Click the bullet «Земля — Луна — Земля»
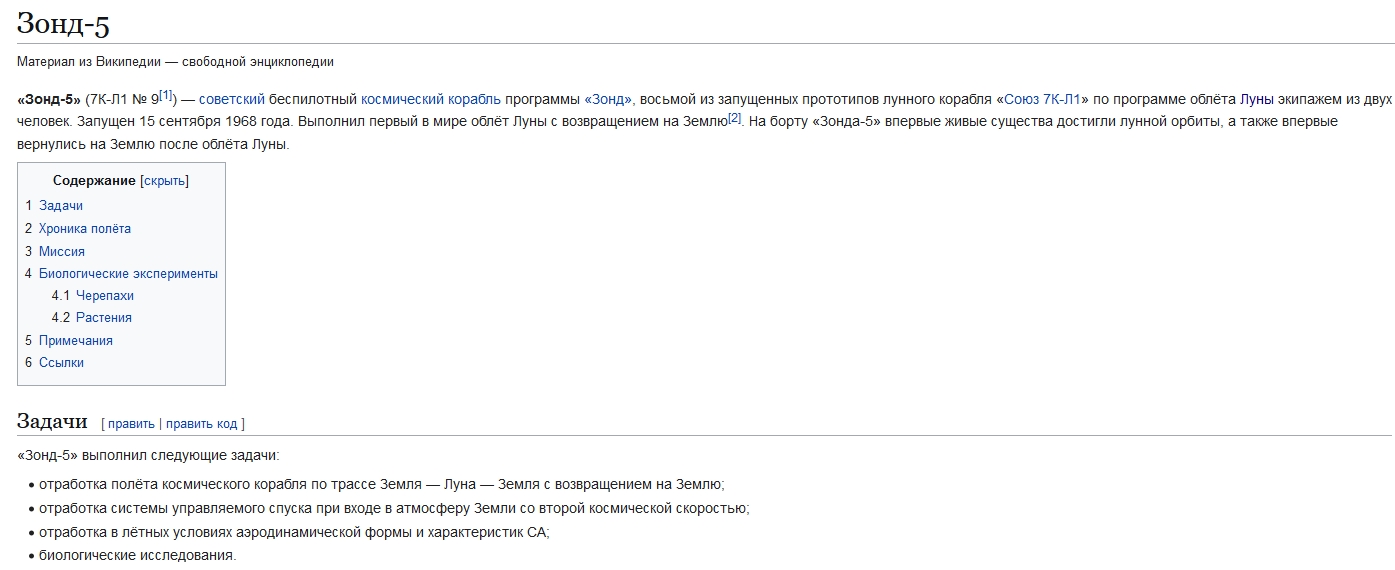The height and width of the screenshot is (570, 1395). [x=382, y=484]
